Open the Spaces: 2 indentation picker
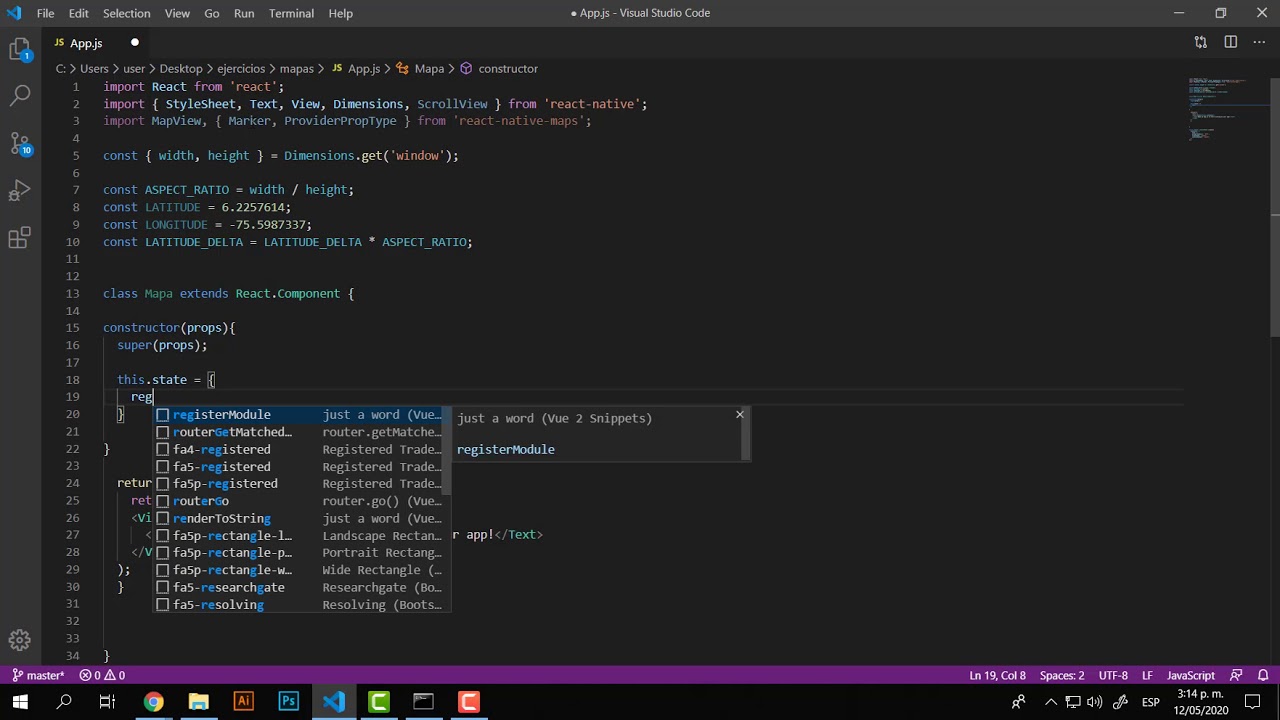Viewport: 1280px width, 720px height. [x=1062, y=675]
